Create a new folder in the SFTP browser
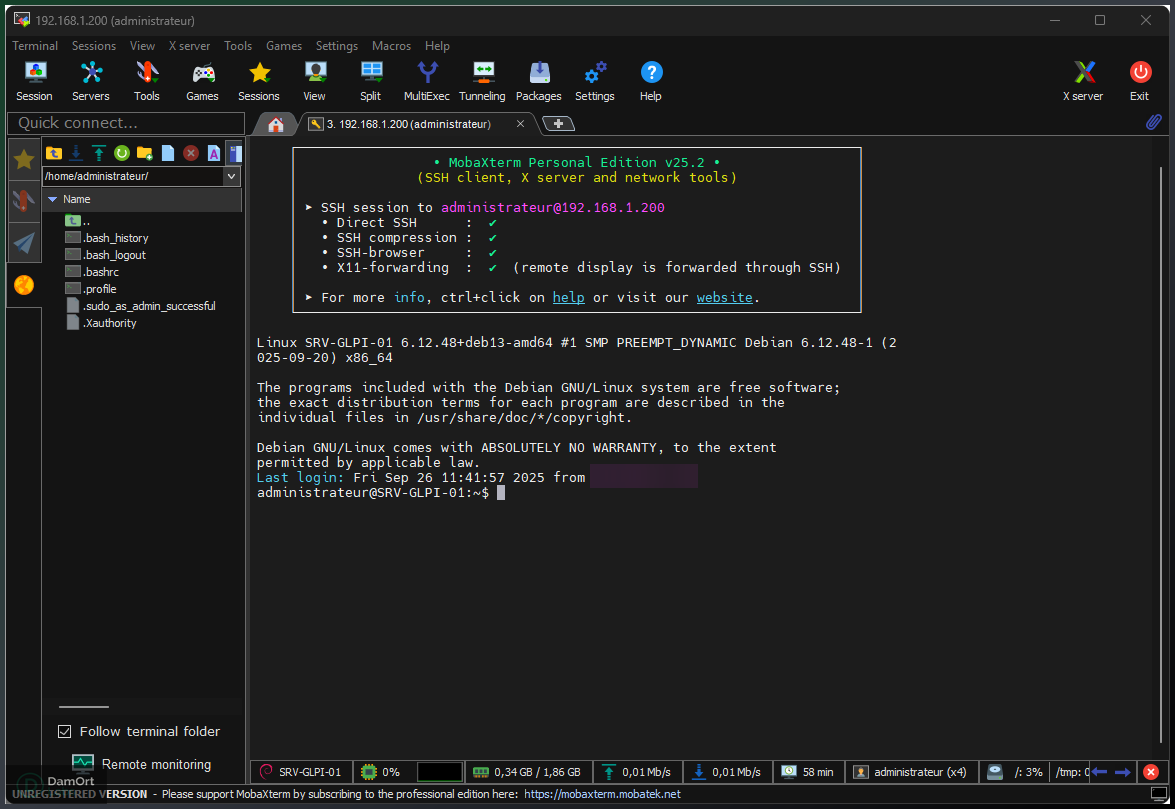This screenshot has height=809, width=1175. point(143,152)
